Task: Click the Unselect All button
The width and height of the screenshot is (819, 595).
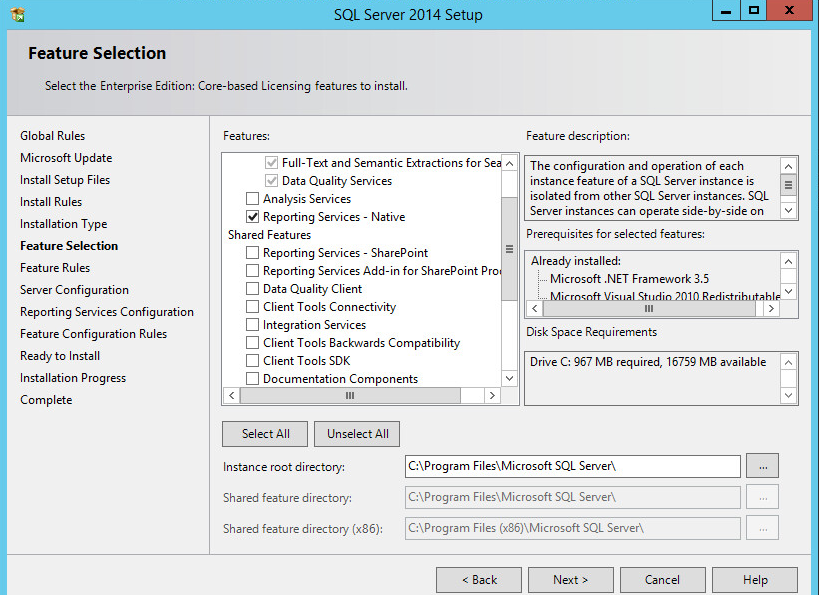Action: tap(357, 434)
